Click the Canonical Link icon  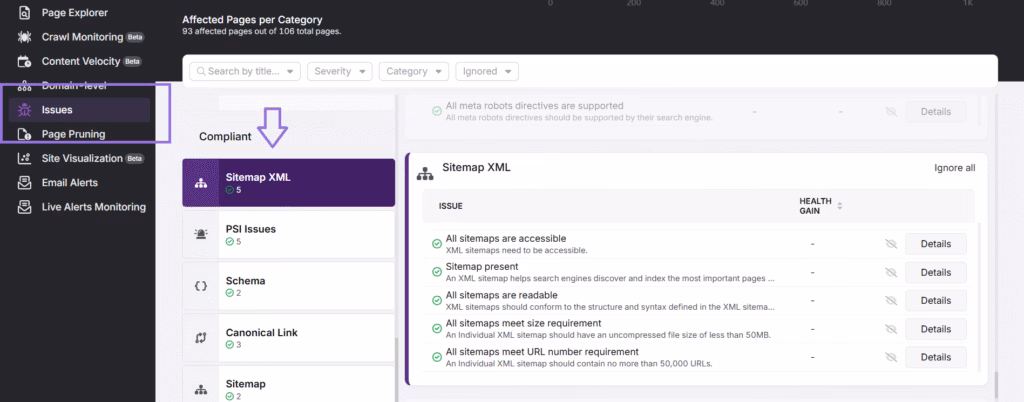click(x=200, y=339)
